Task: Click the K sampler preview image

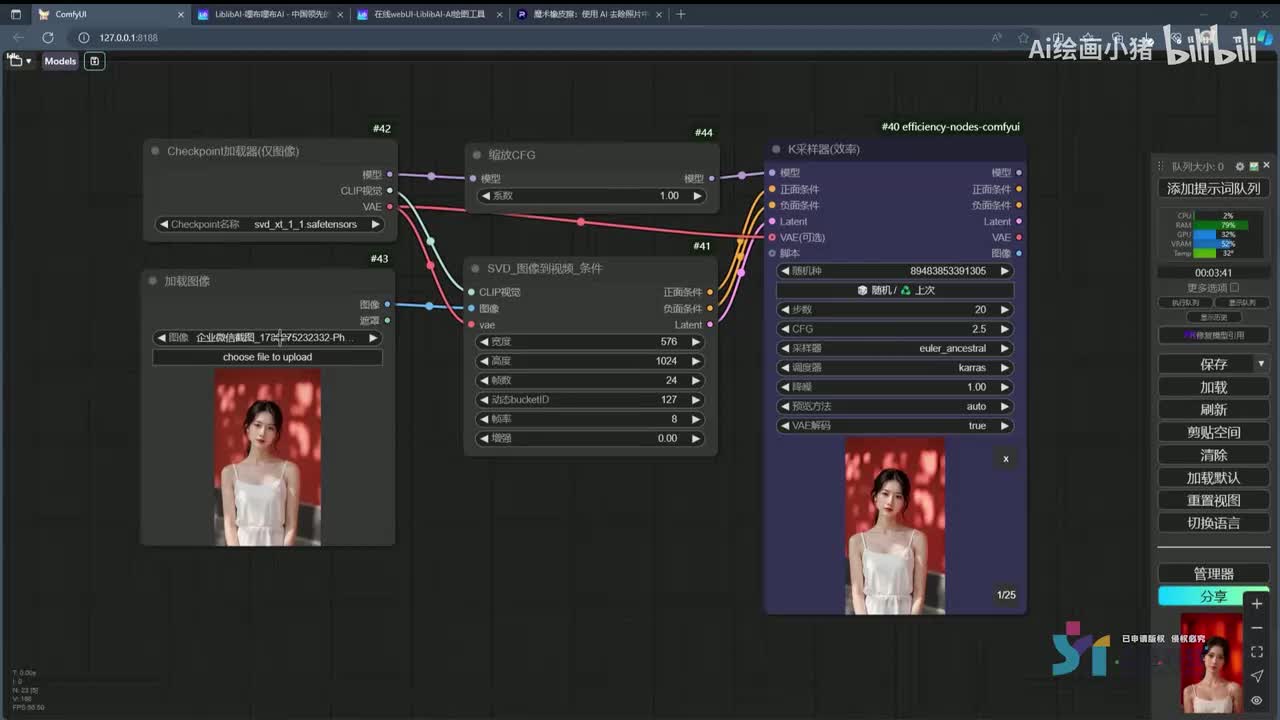Action: point(895,525)
